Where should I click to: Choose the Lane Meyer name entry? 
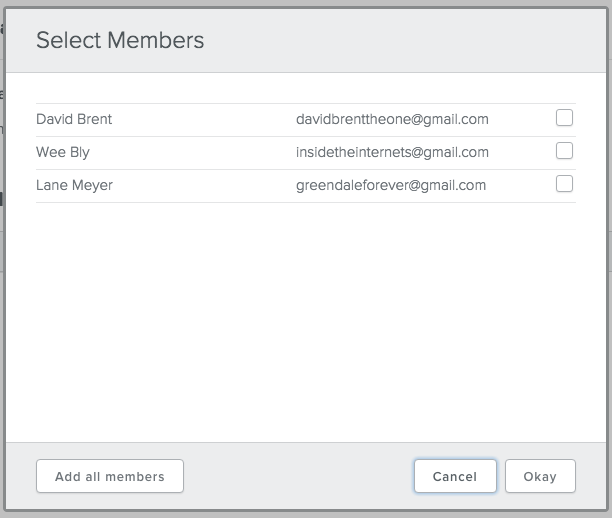[x=74, y=185]
